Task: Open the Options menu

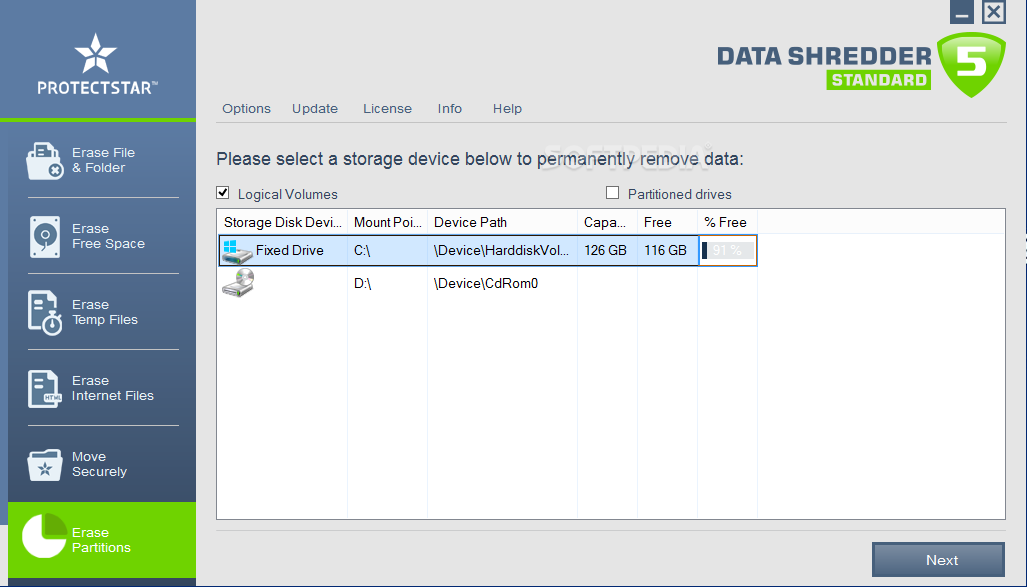Action: [x=246, y=109]
